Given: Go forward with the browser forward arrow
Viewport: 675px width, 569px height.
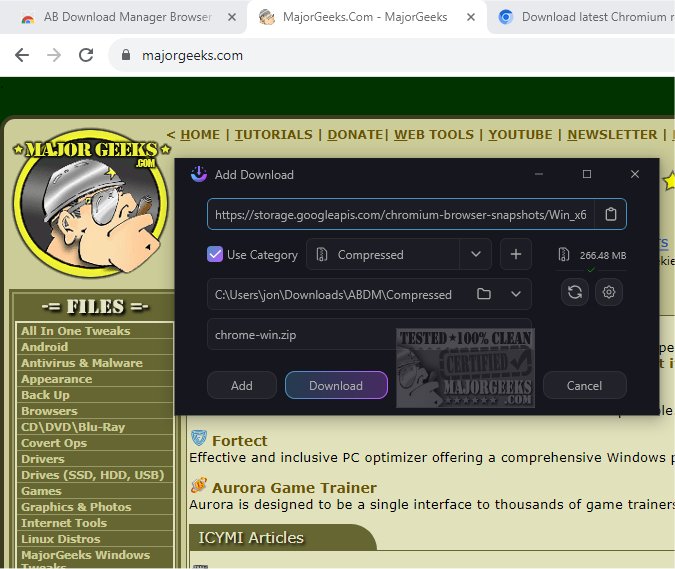Looking at the screenshot, I should click(54, 55).
